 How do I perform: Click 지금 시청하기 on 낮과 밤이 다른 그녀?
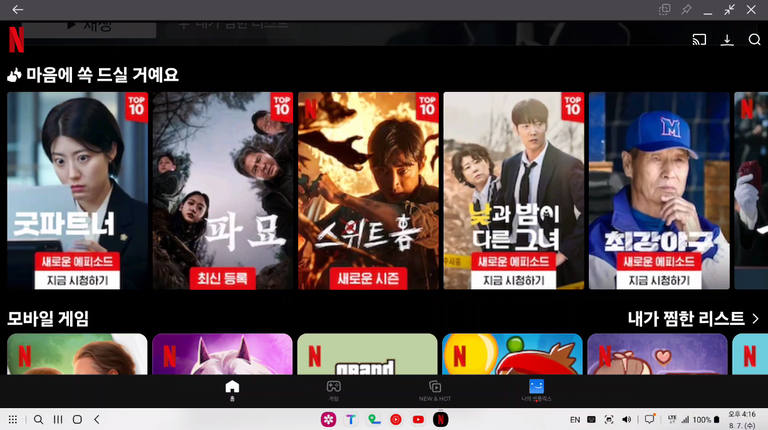(x=513, y=280)
